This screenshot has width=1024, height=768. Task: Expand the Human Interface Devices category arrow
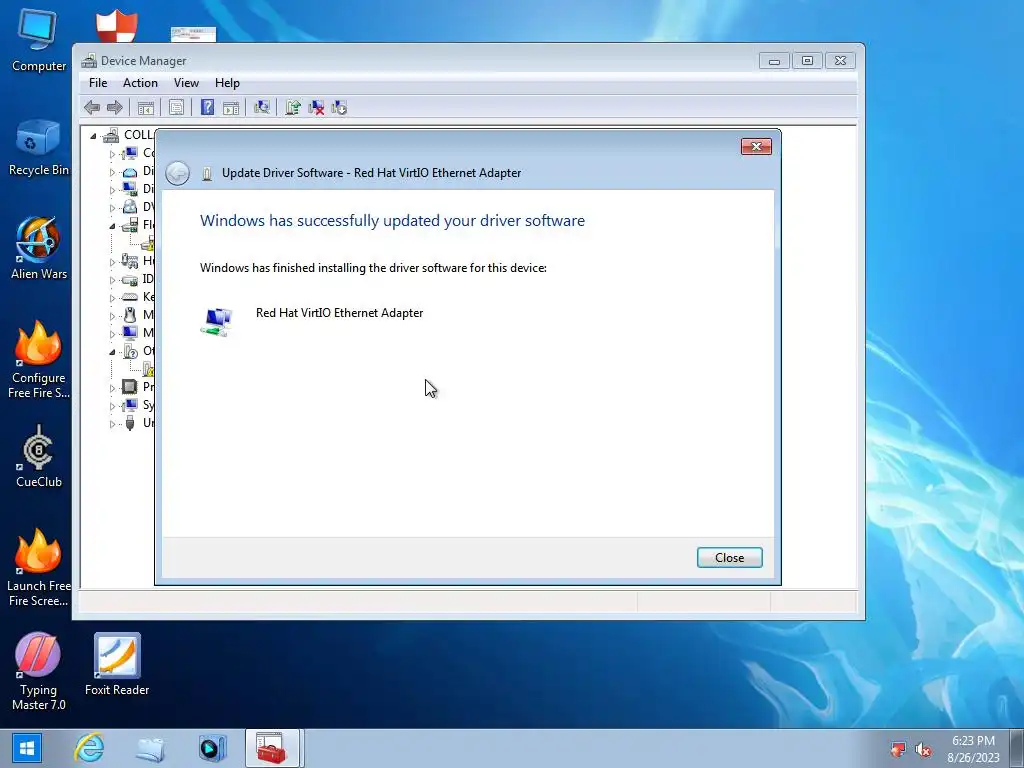[x=112, y=262]
